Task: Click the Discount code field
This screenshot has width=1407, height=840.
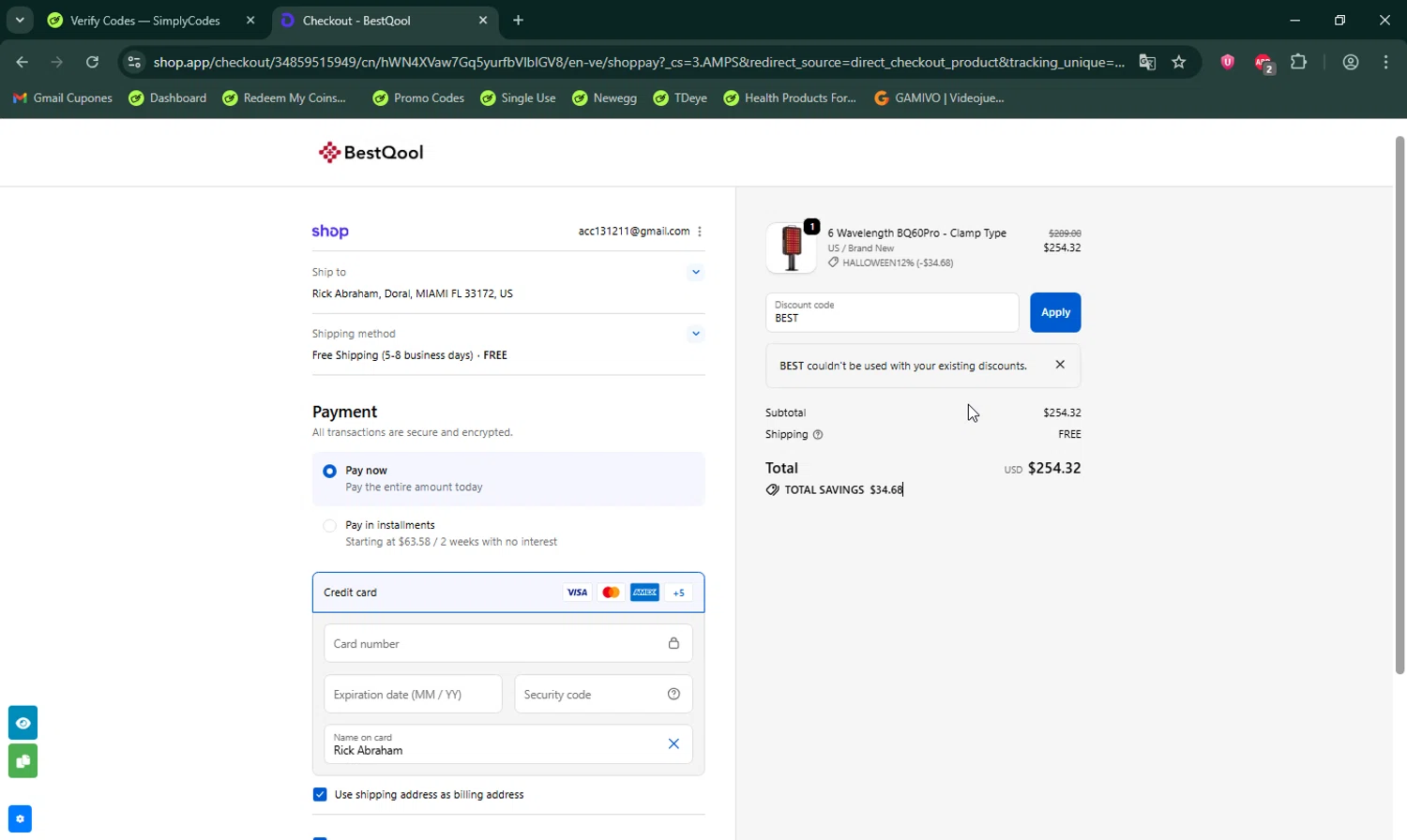Action: click(x=892, y=312)
